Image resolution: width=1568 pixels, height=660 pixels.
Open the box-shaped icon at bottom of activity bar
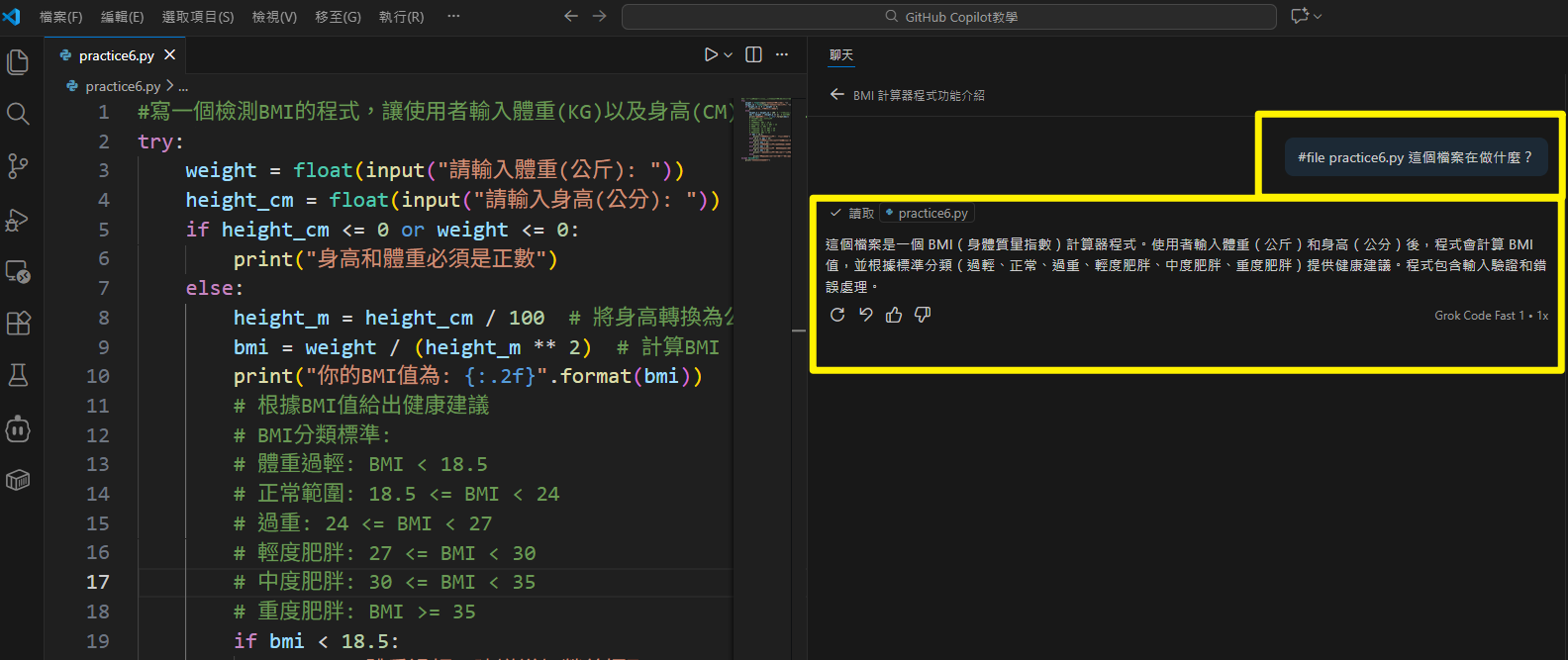click(18, 480)
